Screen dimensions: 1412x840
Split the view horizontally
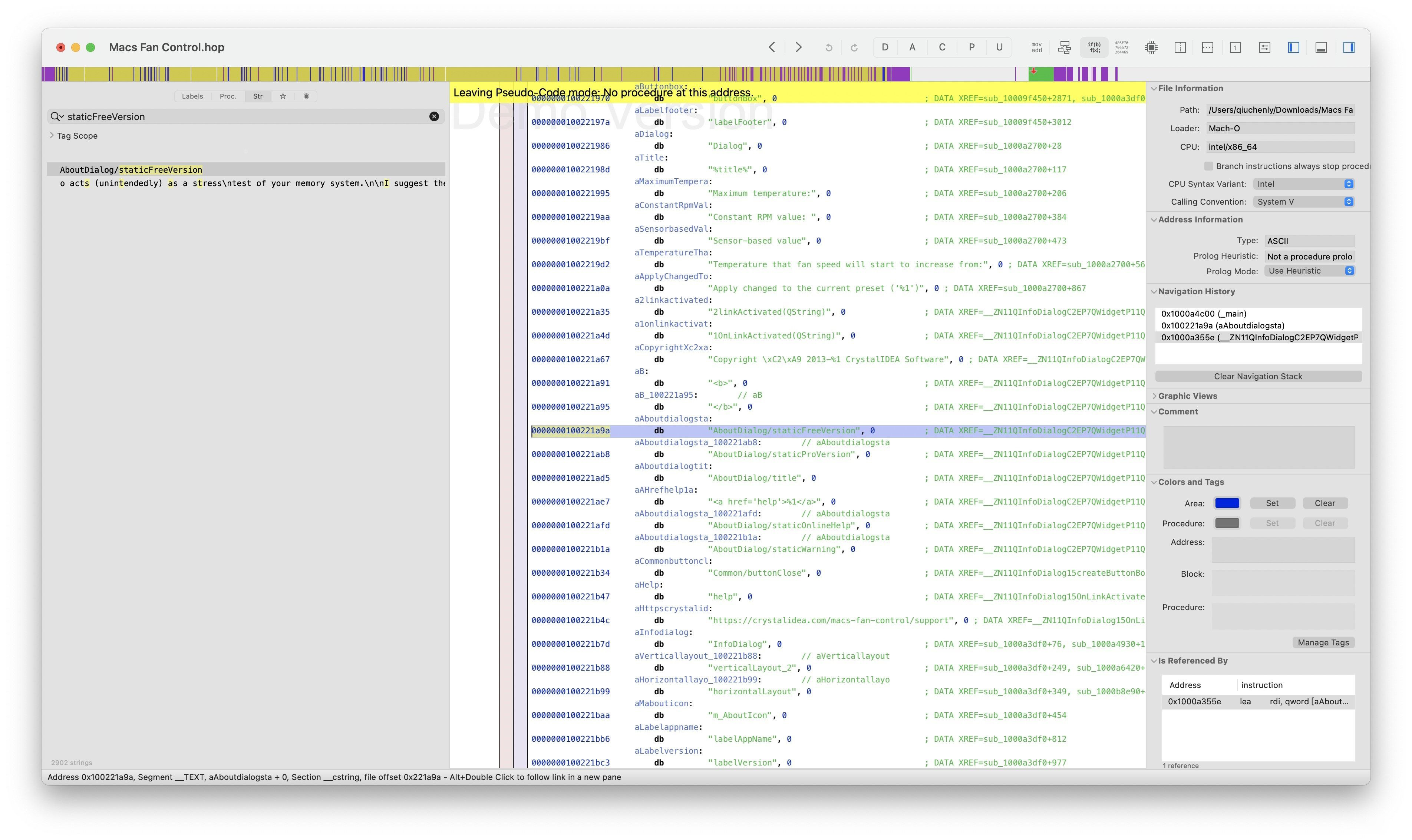1208,47
